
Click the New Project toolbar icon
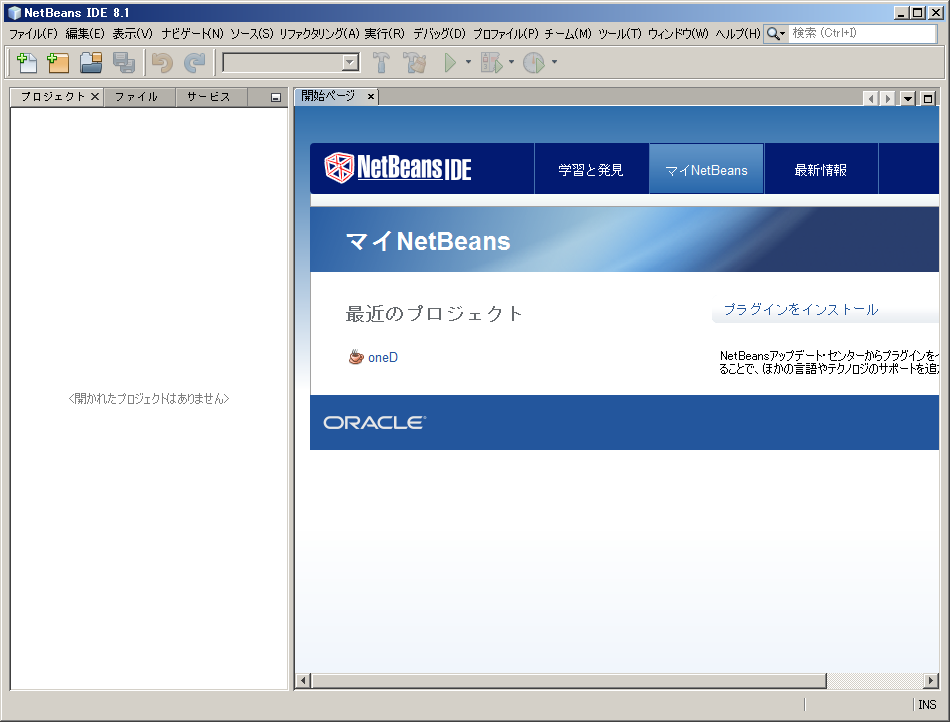click(x=58, y=62)
